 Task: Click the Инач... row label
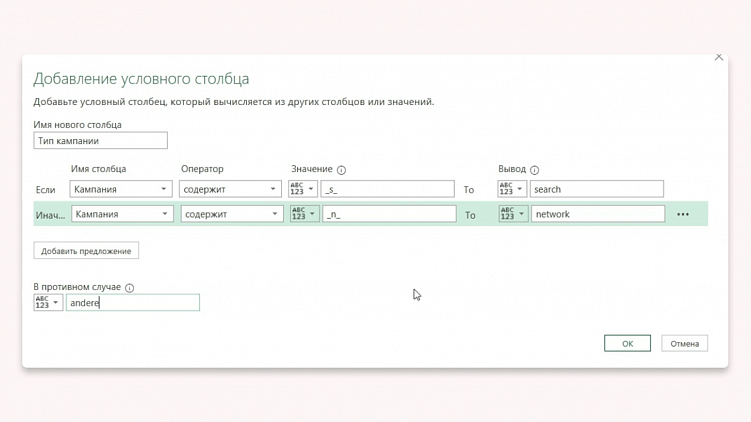click(x=50, y=215)
